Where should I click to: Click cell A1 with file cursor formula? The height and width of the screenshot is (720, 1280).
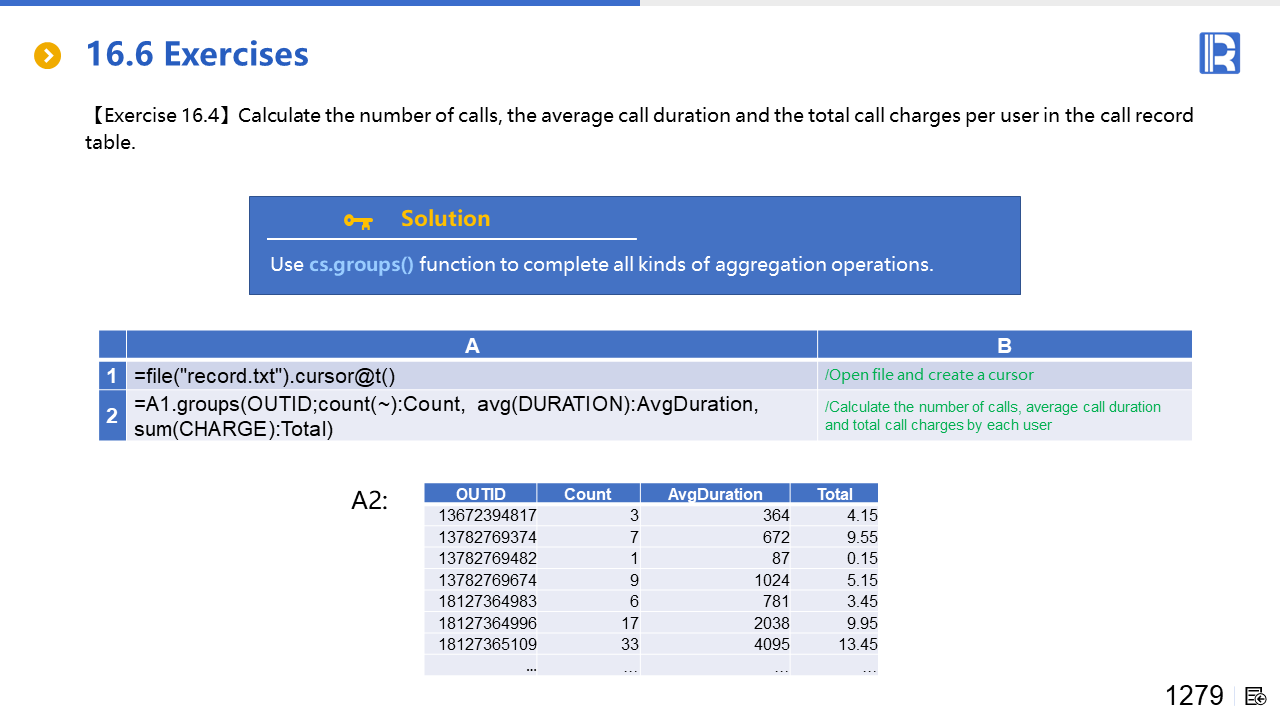tap(265, 376)
